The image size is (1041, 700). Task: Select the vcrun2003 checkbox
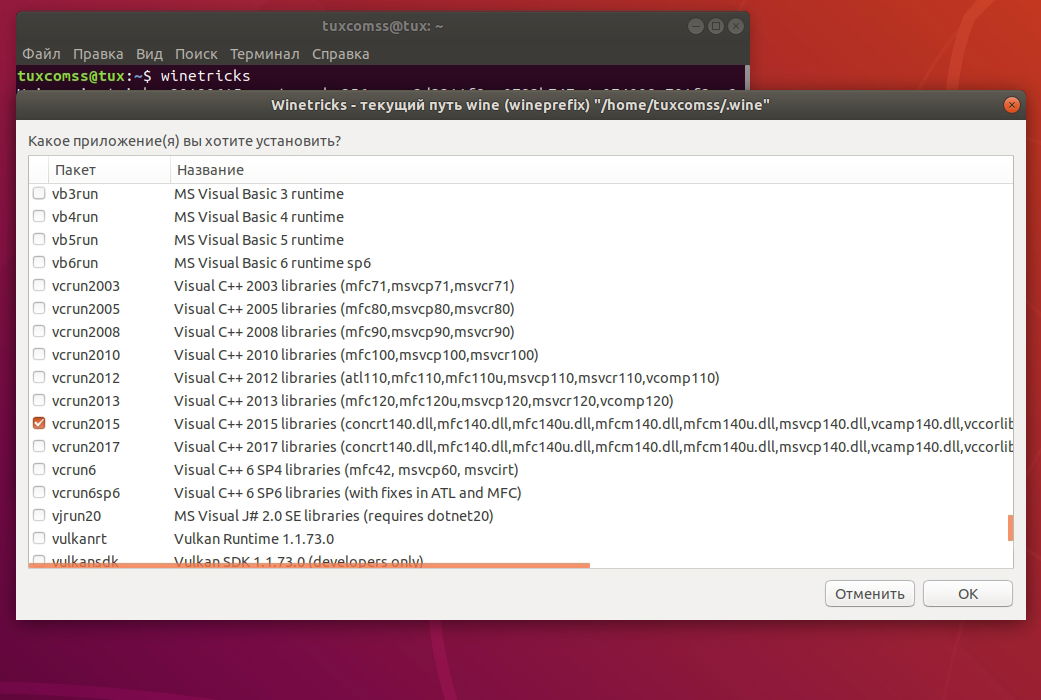39,286
